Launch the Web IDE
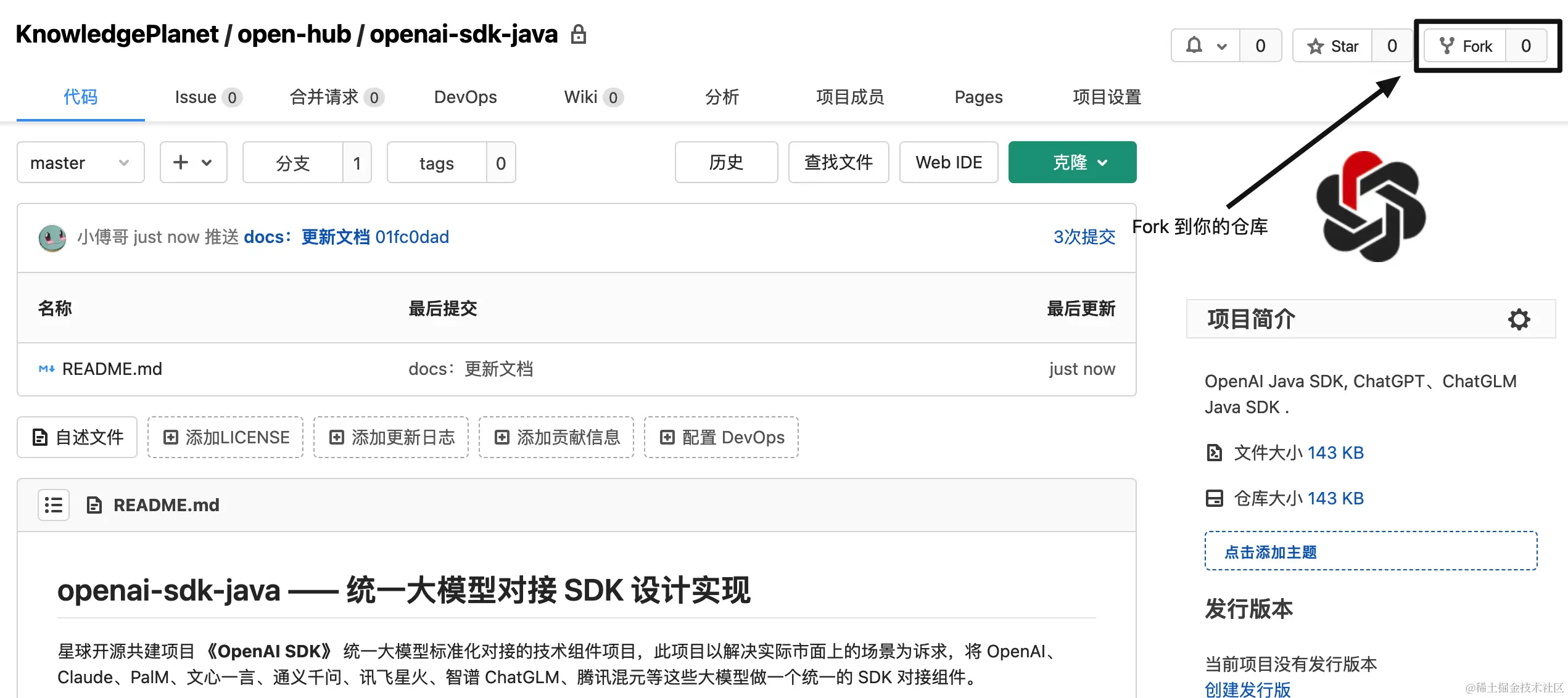This screenshot has height=698, width=1568. click(949, 162)
